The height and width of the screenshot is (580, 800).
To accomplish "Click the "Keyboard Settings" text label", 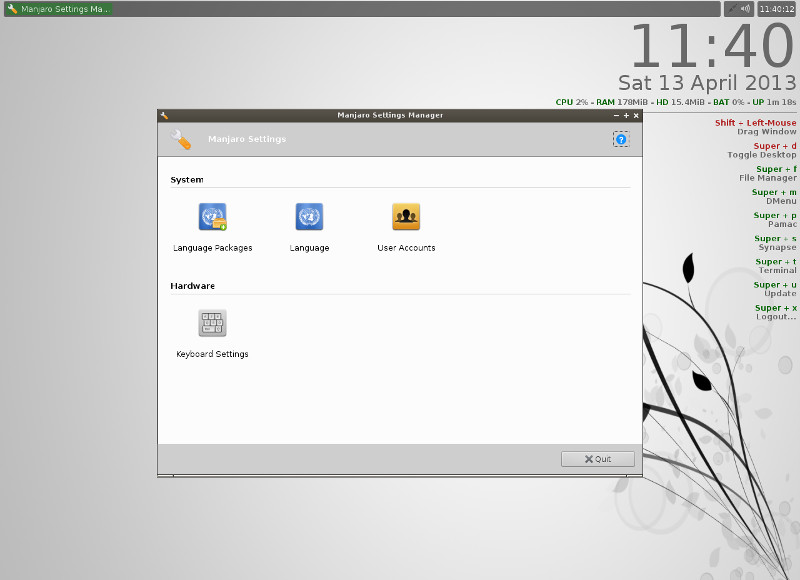I will pyautogui.click(x=212, y=354).
